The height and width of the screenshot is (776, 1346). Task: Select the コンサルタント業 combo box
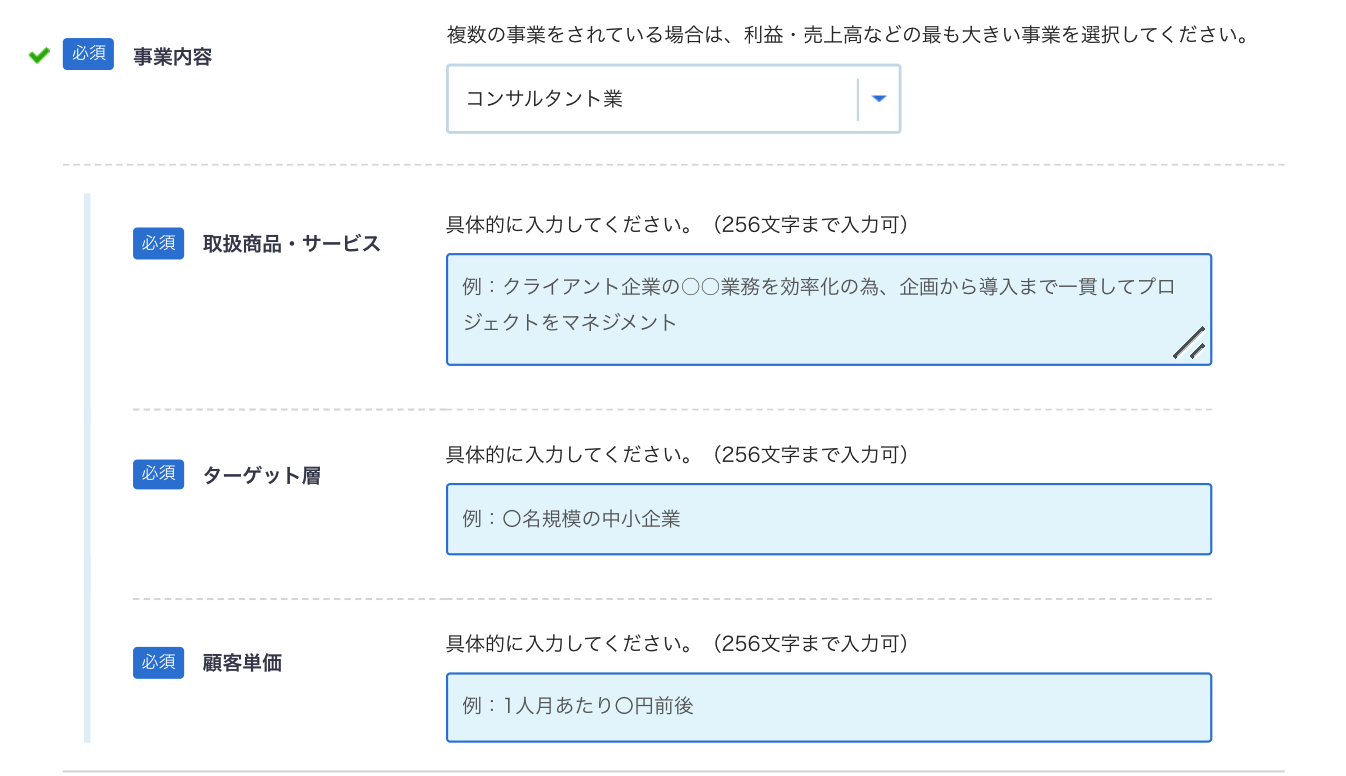tap(650, 99)
